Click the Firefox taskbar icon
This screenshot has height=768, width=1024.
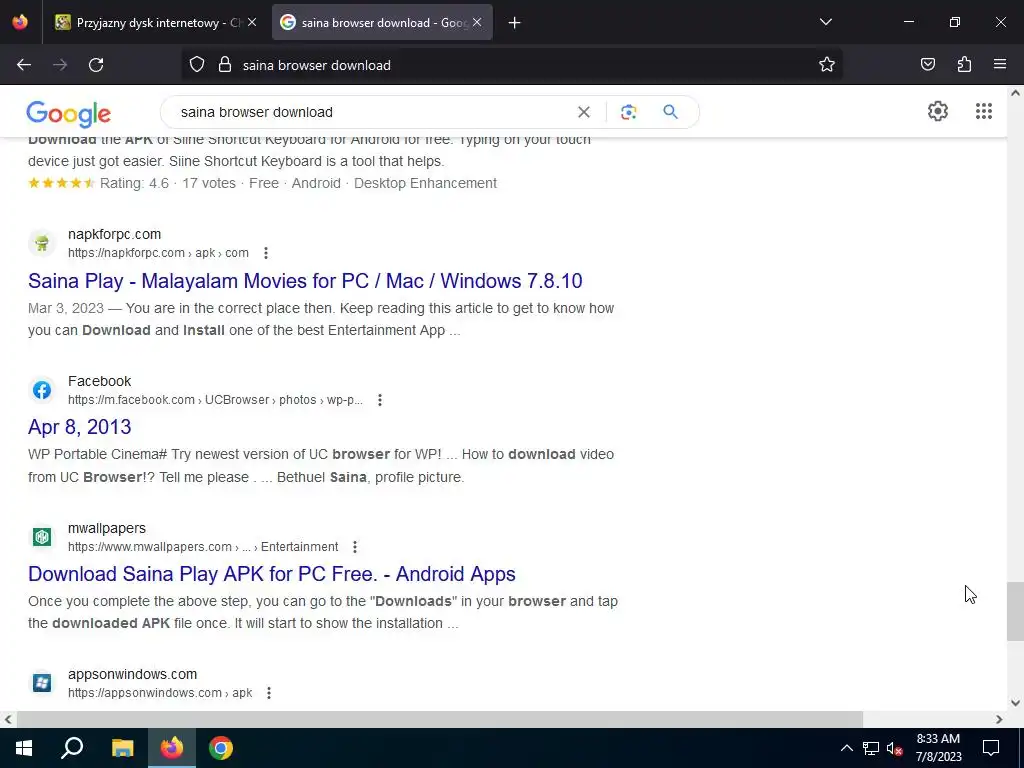[x=172, y=748]
